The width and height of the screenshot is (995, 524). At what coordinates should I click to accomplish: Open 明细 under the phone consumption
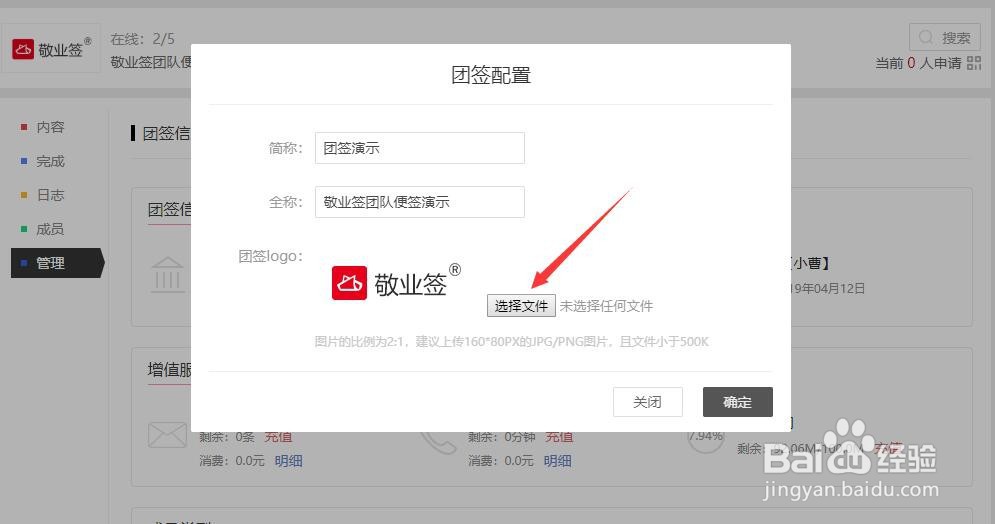tap(557, 461)
